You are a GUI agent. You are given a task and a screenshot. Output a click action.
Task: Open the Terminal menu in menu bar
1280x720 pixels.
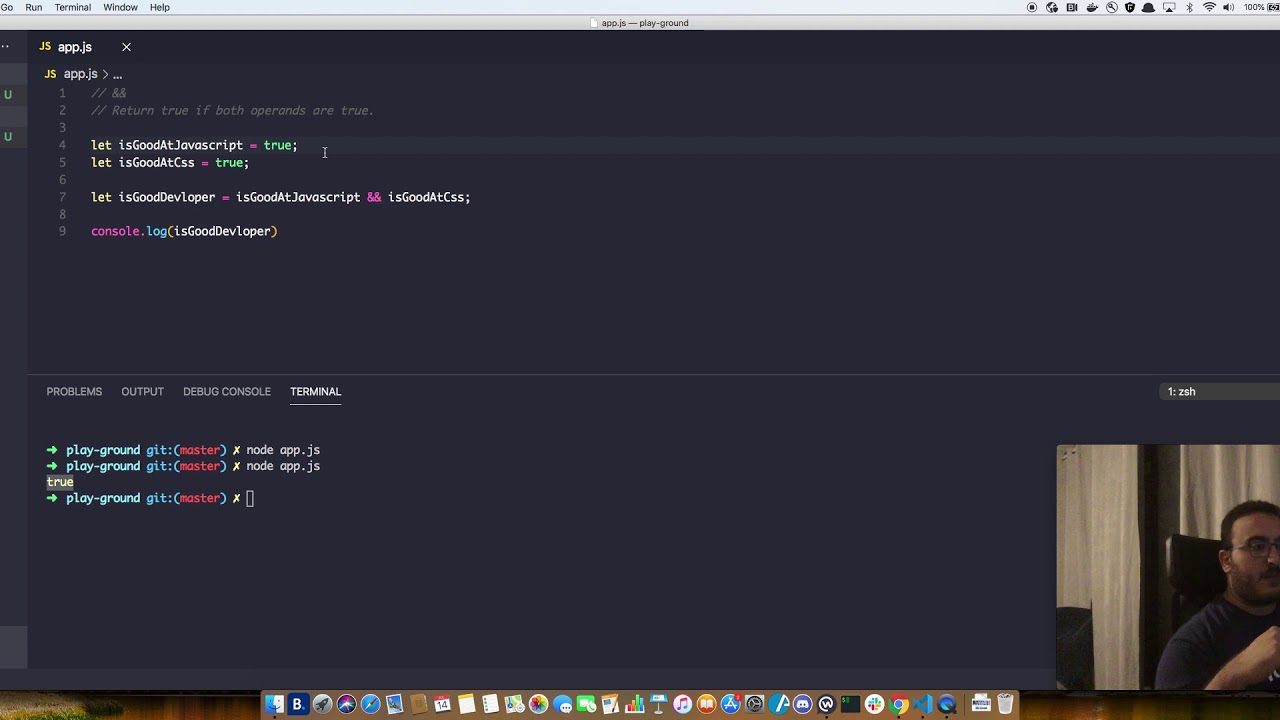coord(72,7)
